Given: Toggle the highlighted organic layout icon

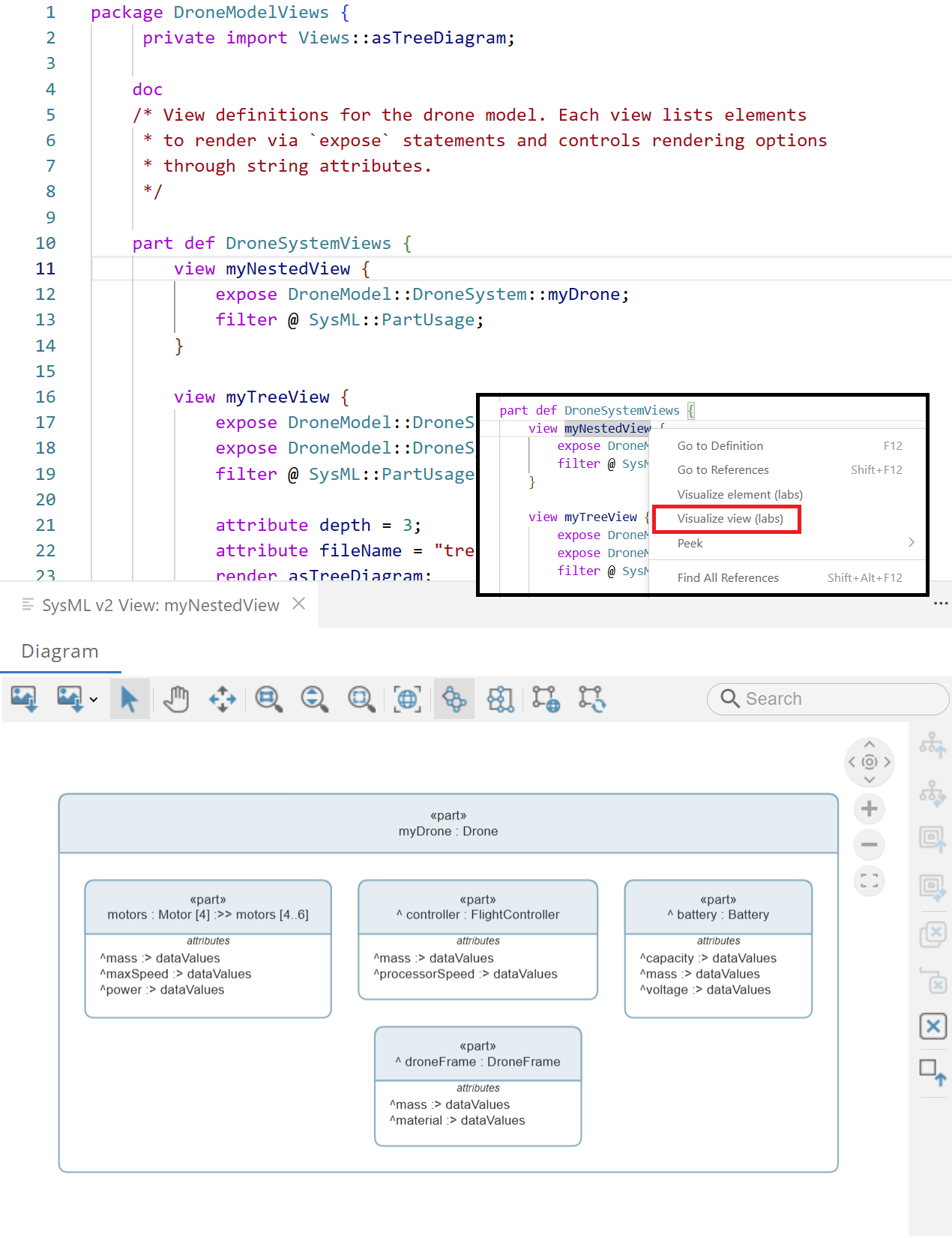Looking at the screenshot, I should (454, 699).
